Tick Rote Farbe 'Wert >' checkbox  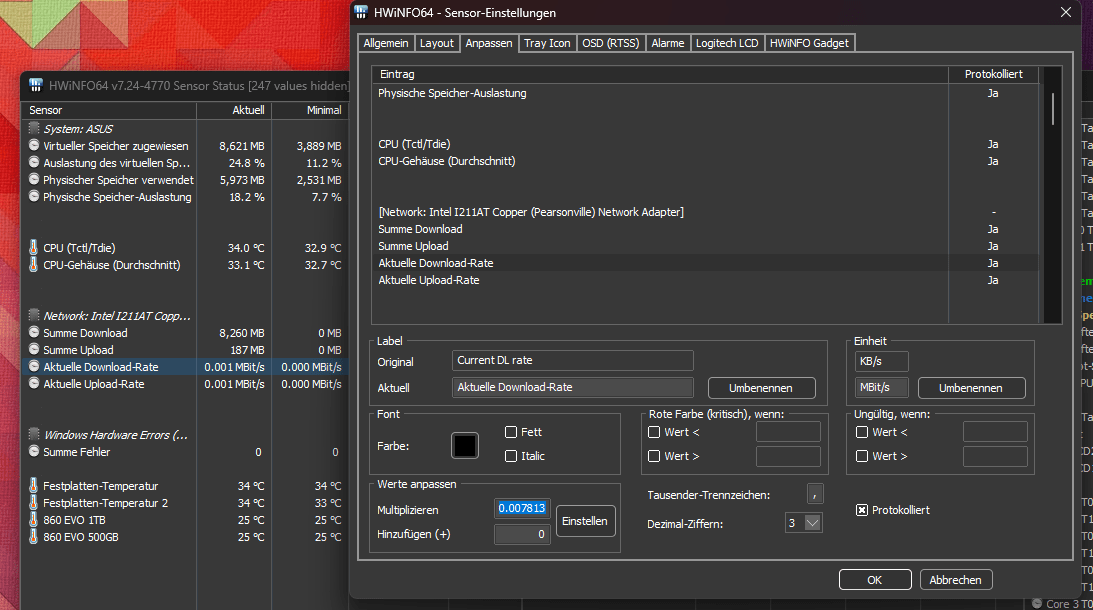654,456
